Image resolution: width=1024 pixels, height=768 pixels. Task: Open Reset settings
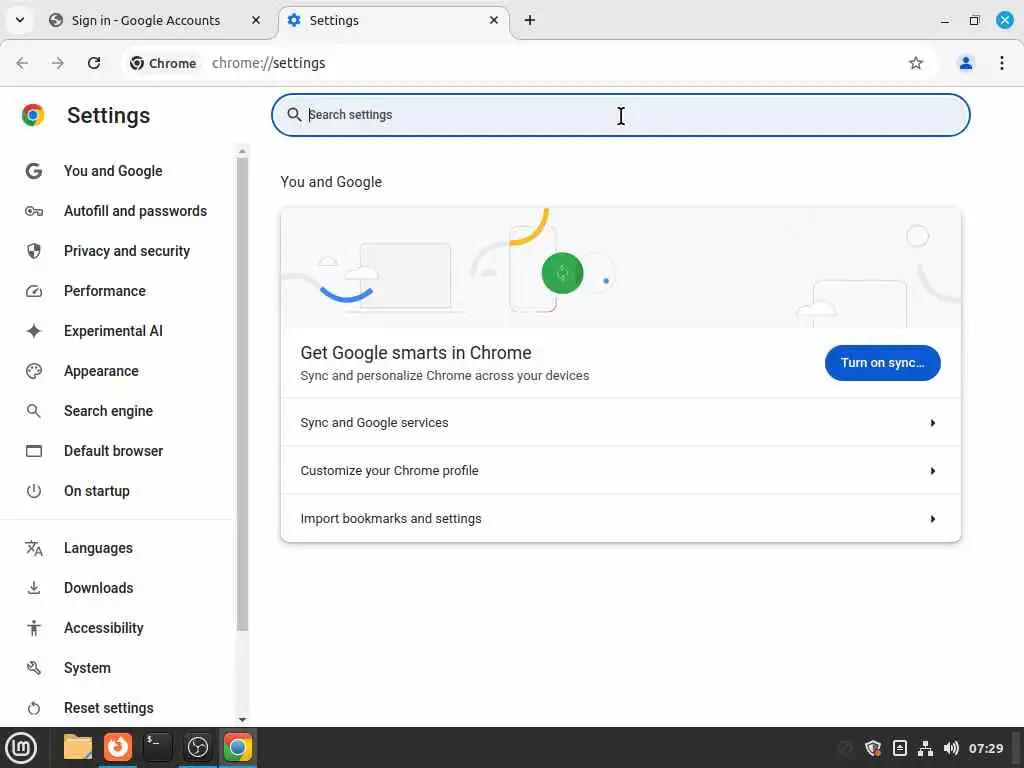coord(108,708)
